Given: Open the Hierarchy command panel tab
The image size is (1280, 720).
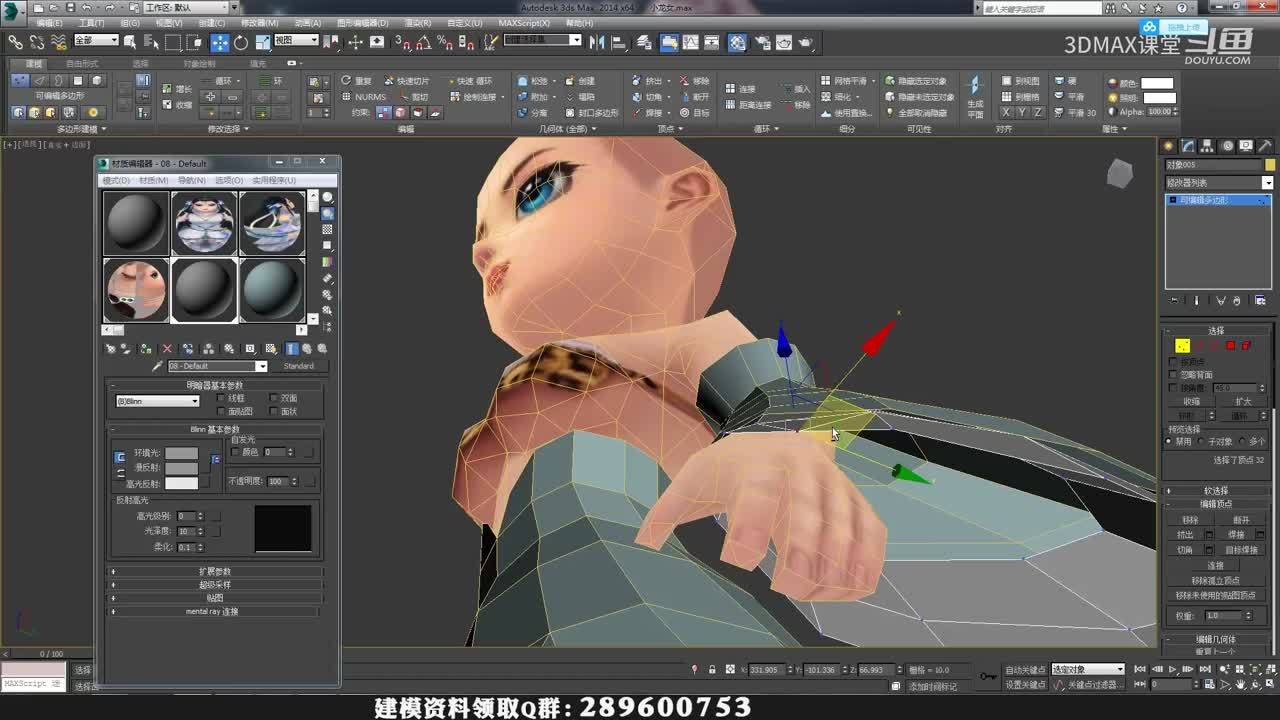Looking at the screenshot, I should 1208,146.
